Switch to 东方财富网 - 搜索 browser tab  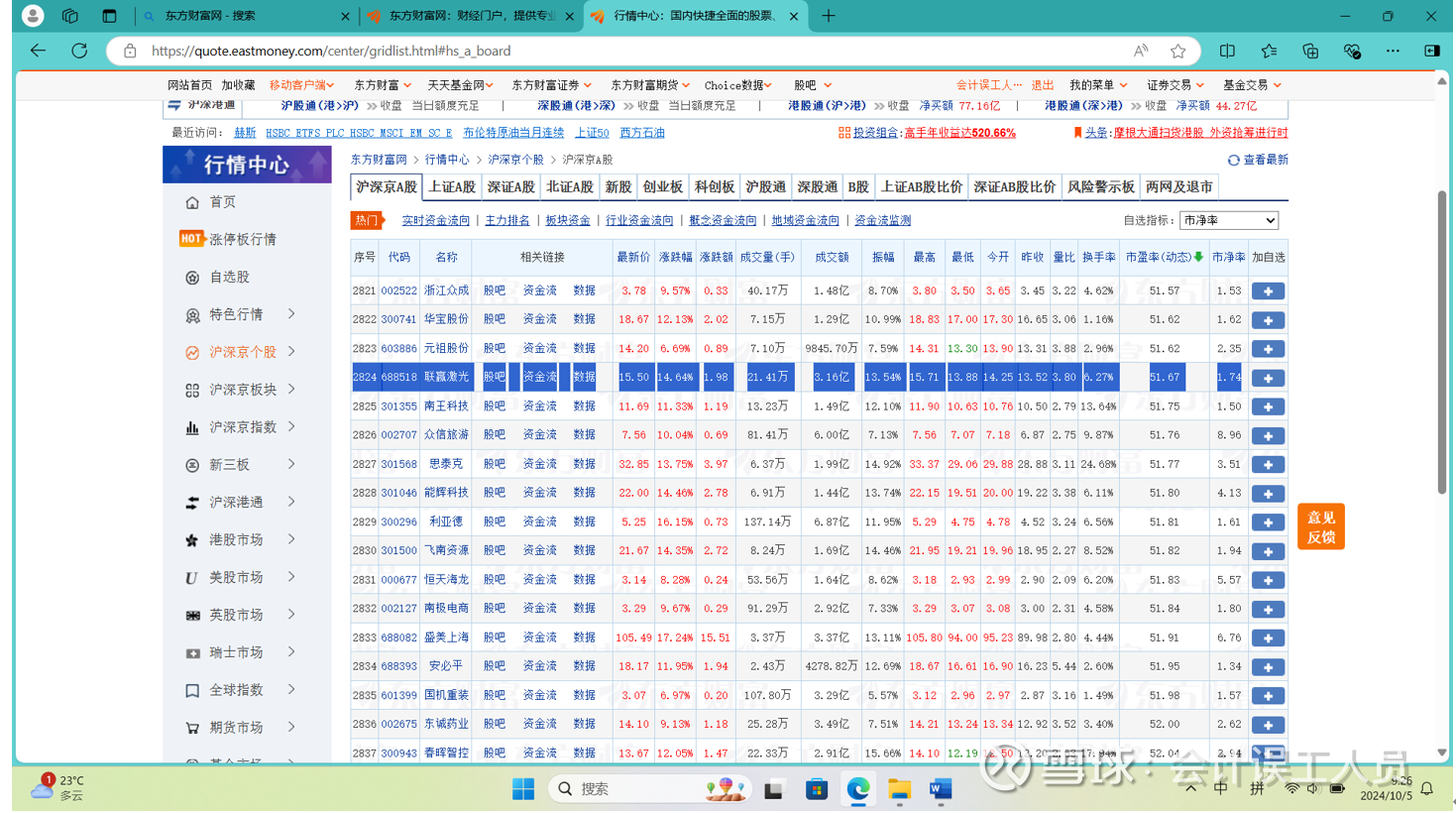point(246,16)
